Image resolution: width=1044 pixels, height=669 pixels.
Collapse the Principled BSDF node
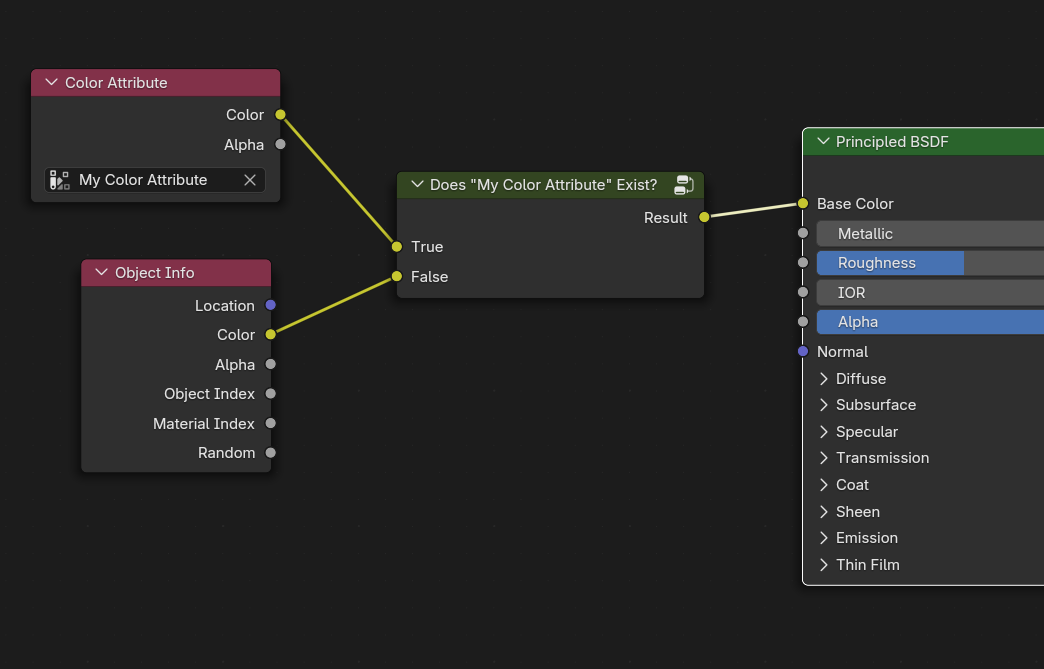coord(823,142)
